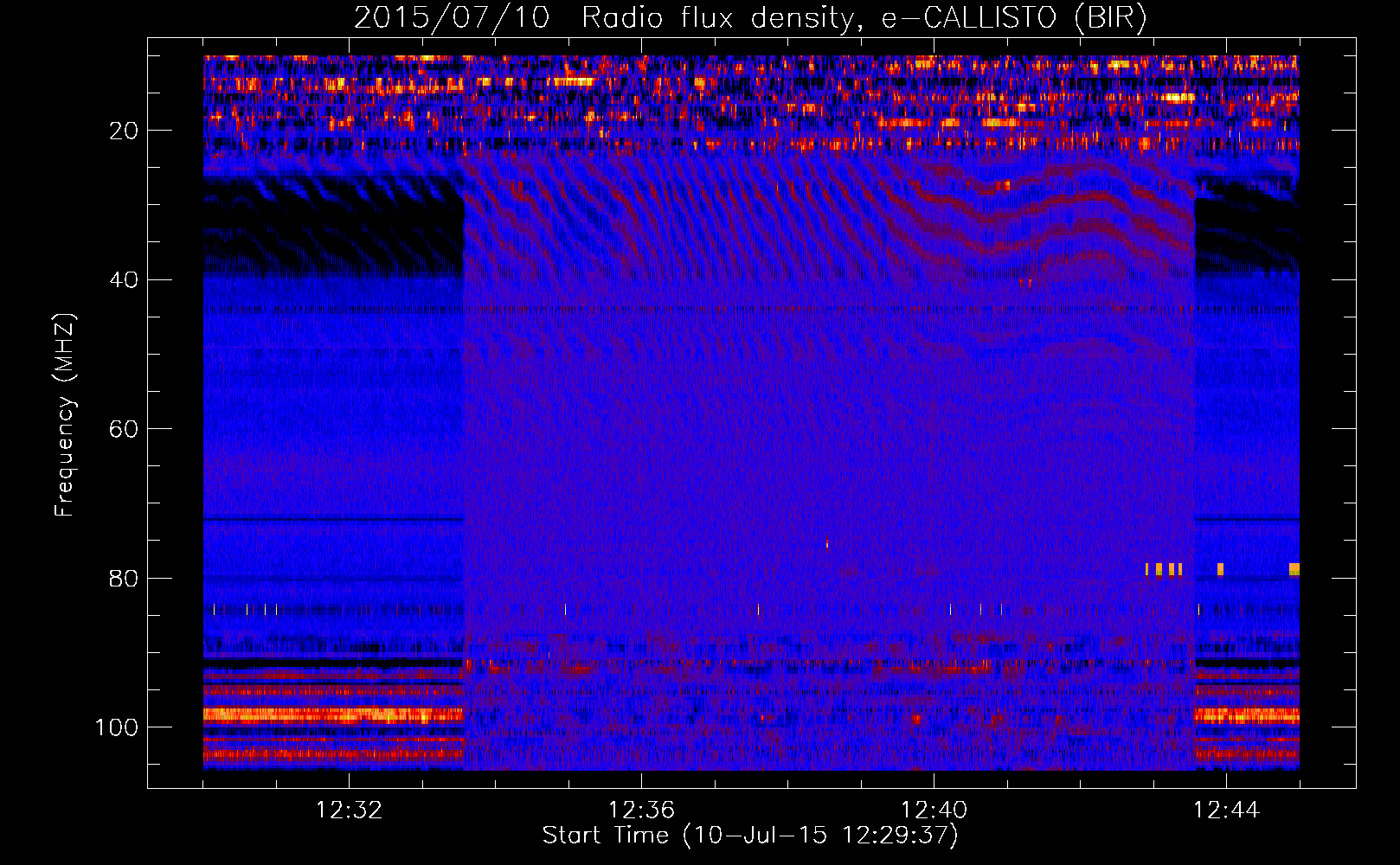Click the "Start Time (10-Jul-15 12:29:37)" x-axis label
1400x865 pixels.
tap(750, 836)
